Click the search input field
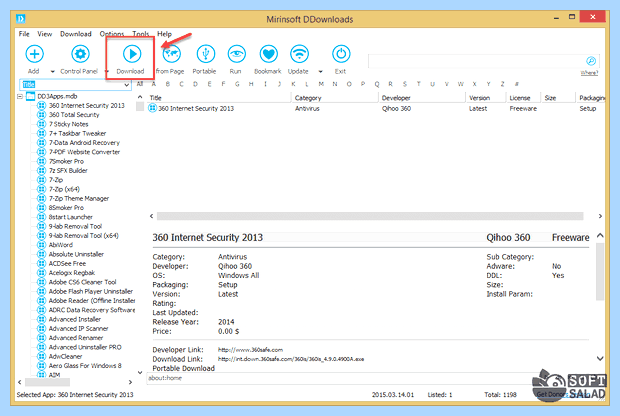Viewport: 620px width, 416px height. 476,61
